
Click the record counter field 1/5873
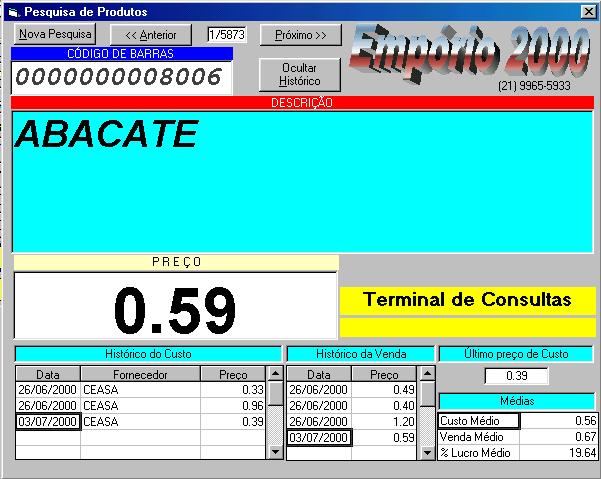click(226, 35)
